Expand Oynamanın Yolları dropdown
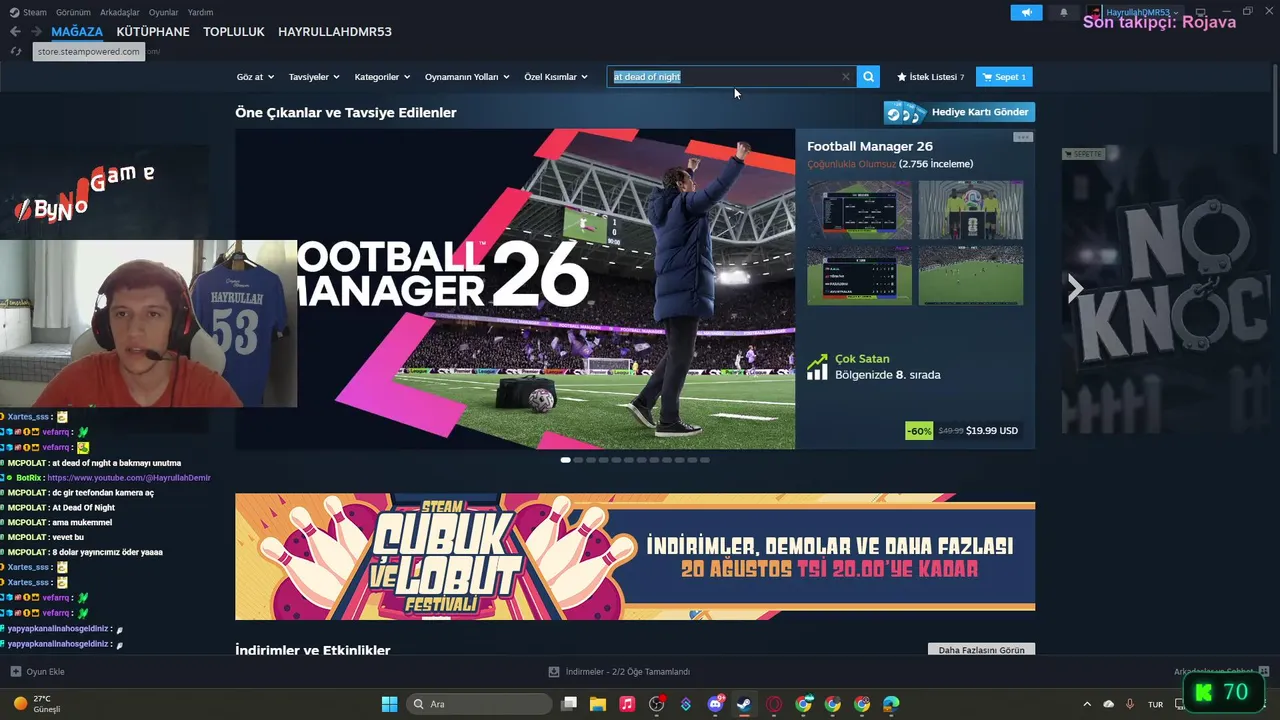 [x=467, y=77]
